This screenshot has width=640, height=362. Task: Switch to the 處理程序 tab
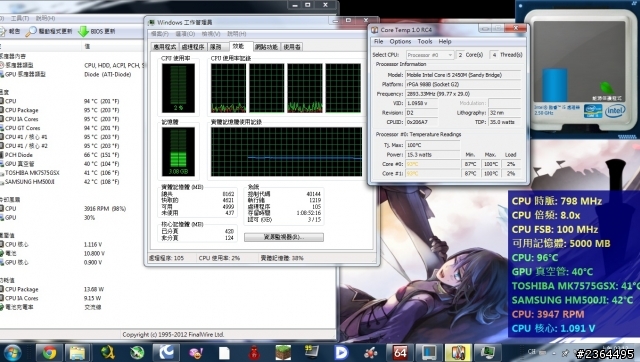(x=193, y=47)
